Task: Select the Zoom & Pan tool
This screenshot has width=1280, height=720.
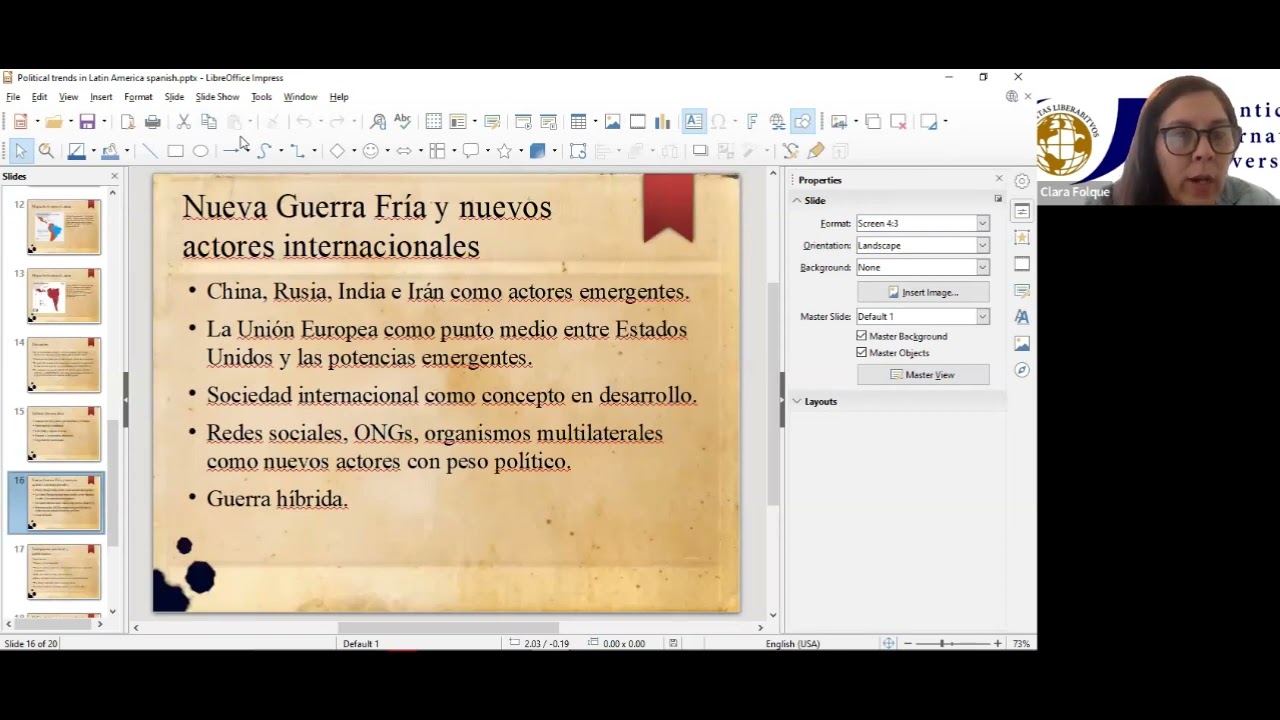Action: pyautogui.click(x=46, y=151)
